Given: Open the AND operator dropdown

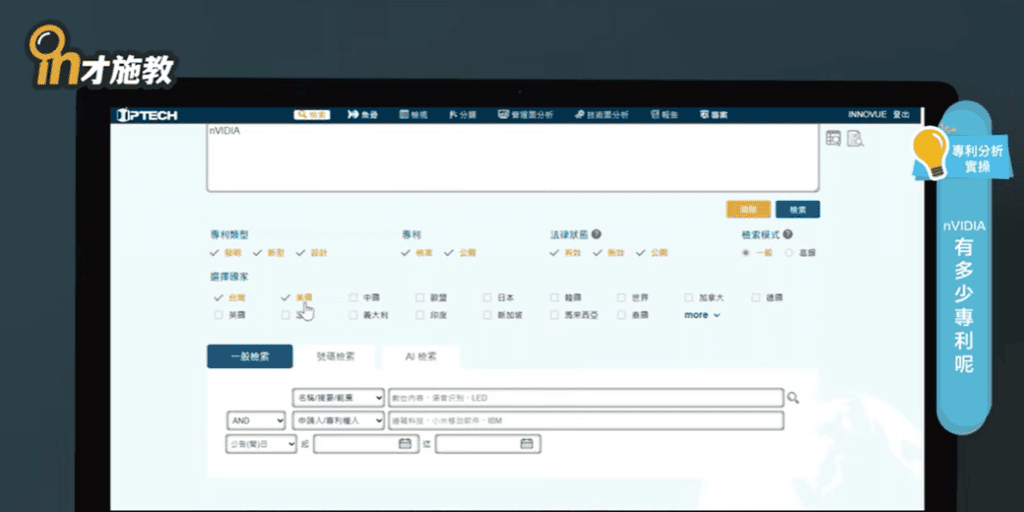Looking at the screenshot, I should (x=256, y=421).
